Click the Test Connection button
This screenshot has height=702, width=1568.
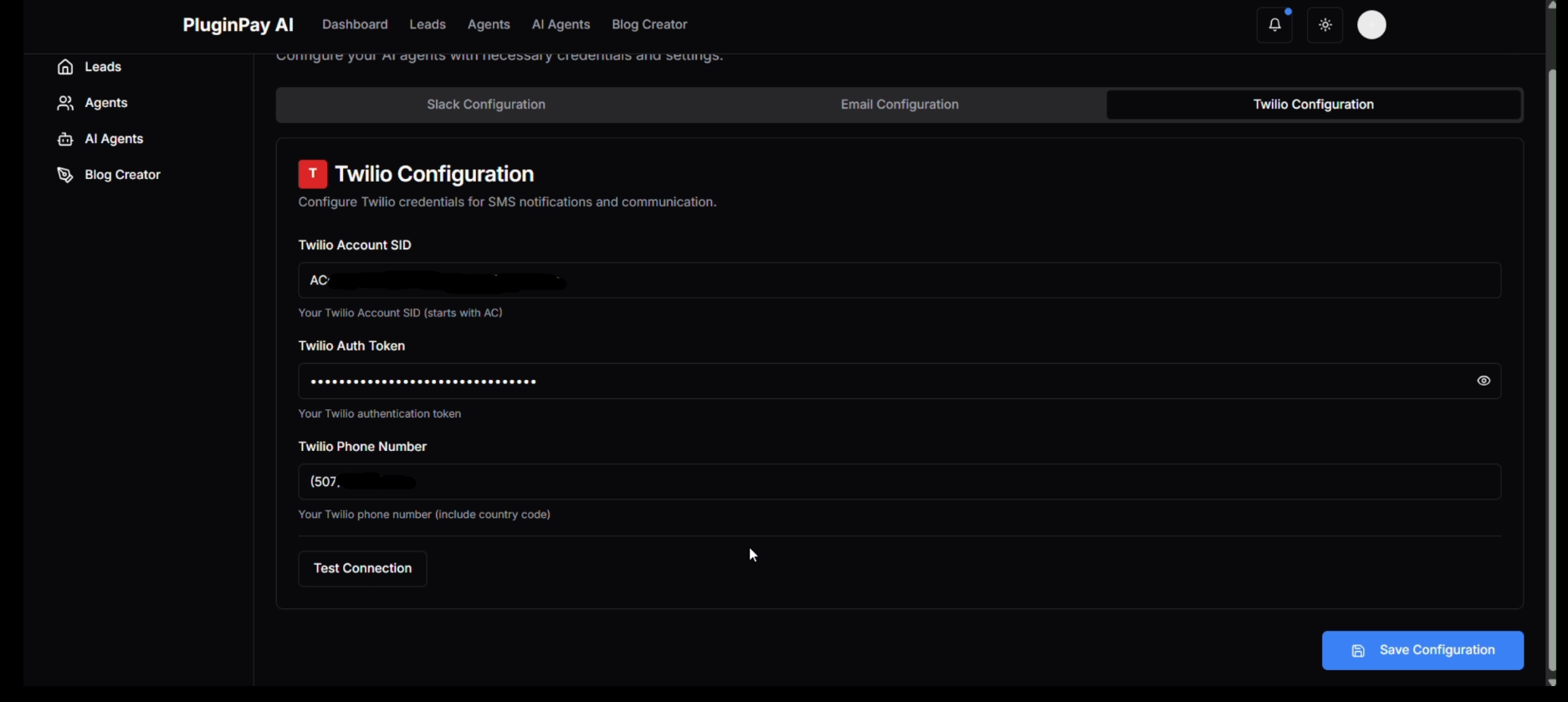coord(363,569)
